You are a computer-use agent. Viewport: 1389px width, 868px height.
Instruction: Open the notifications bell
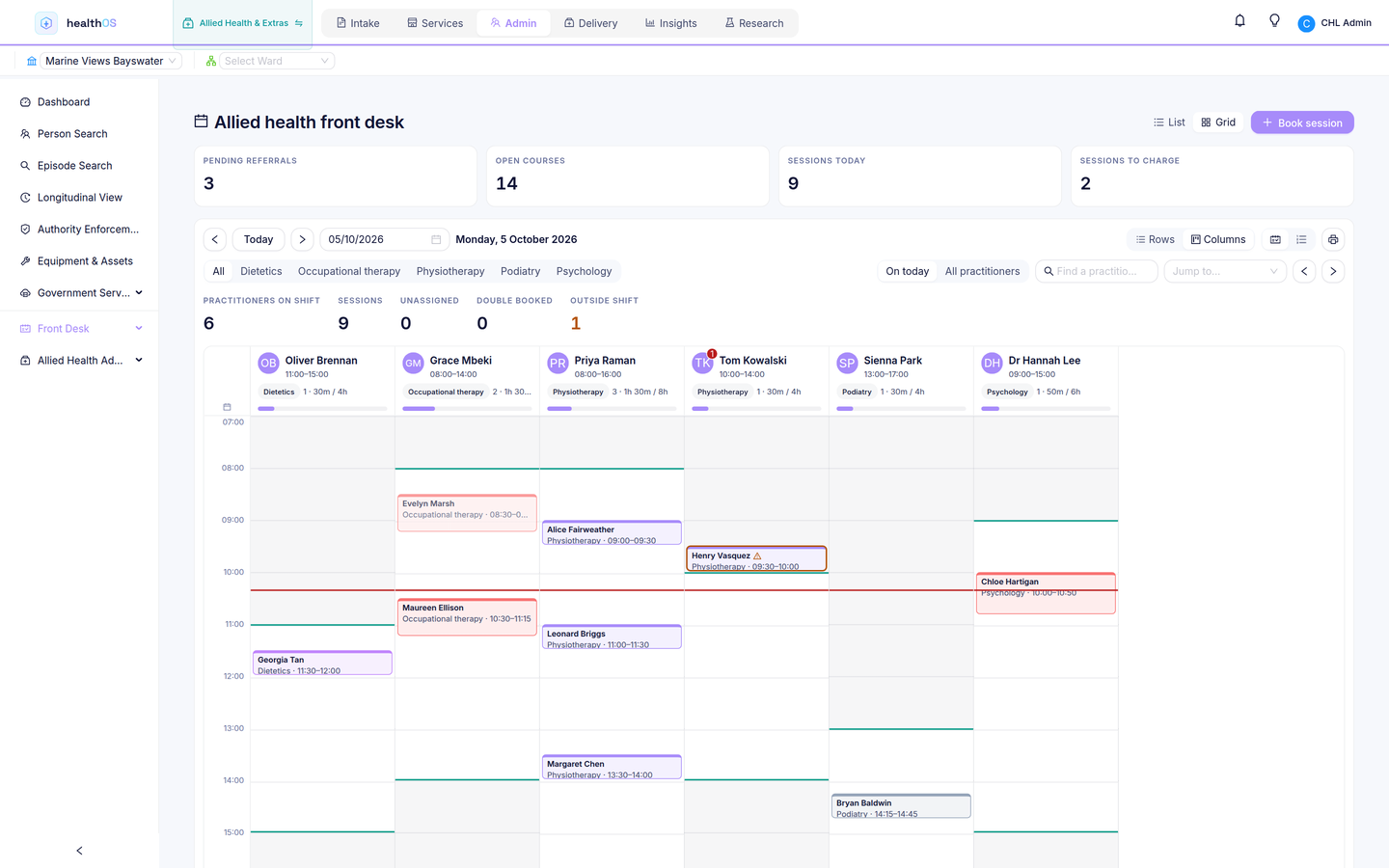tap(1239, 21)
